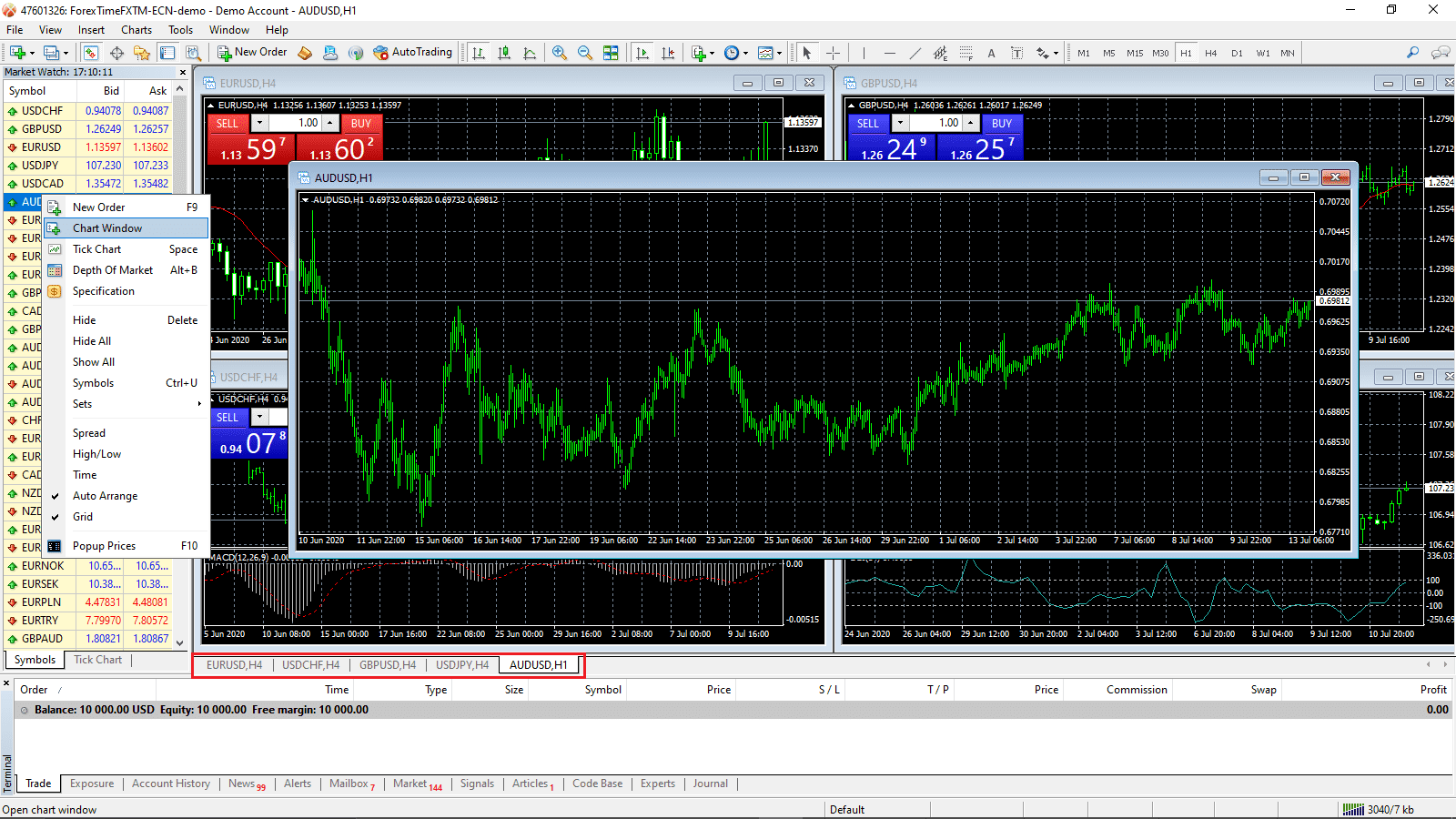
Task: Enable AutoTrading
Action: (x=413, y=52)
